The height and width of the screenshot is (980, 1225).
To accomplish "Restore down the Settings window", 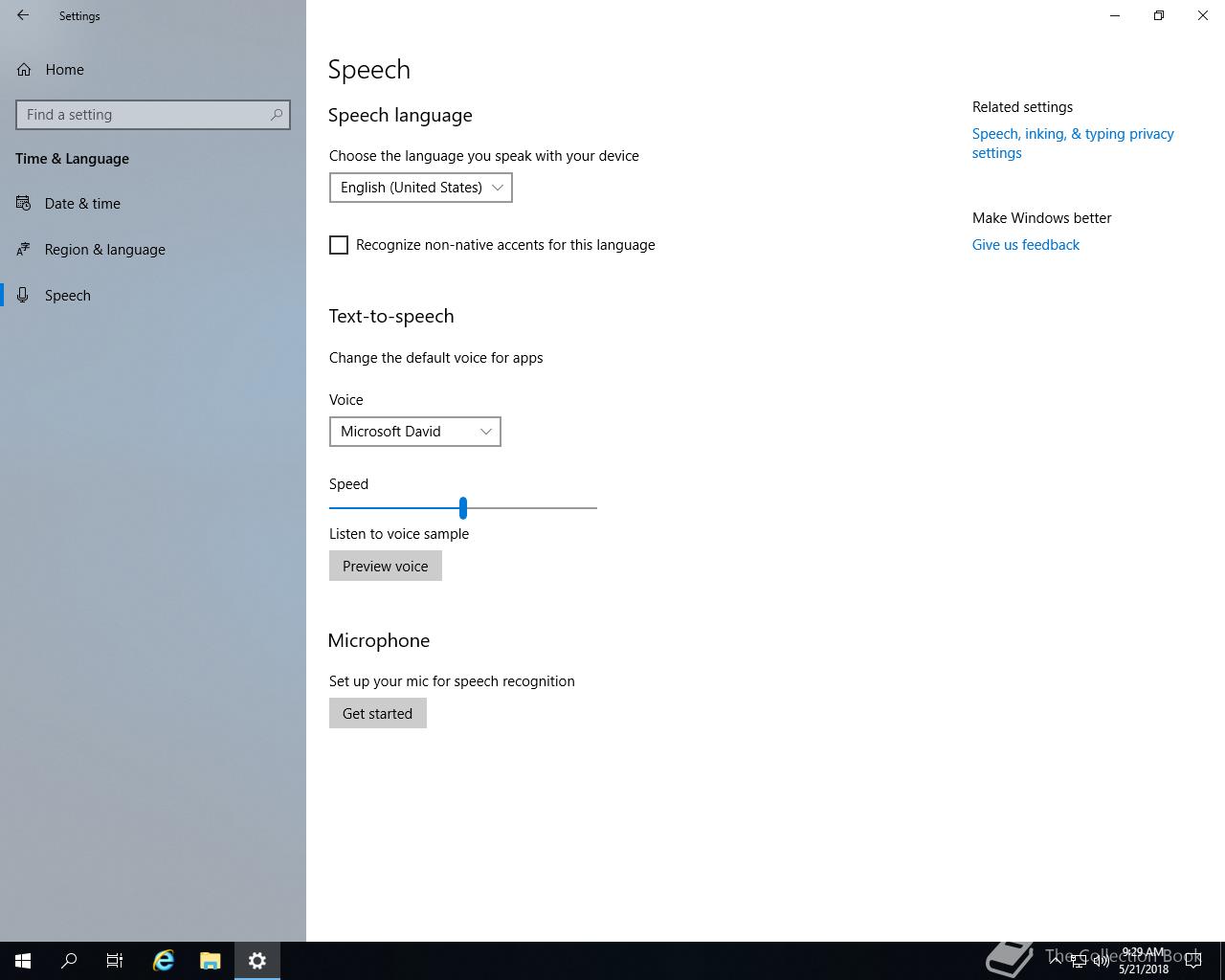I will tap(1159, 15).
